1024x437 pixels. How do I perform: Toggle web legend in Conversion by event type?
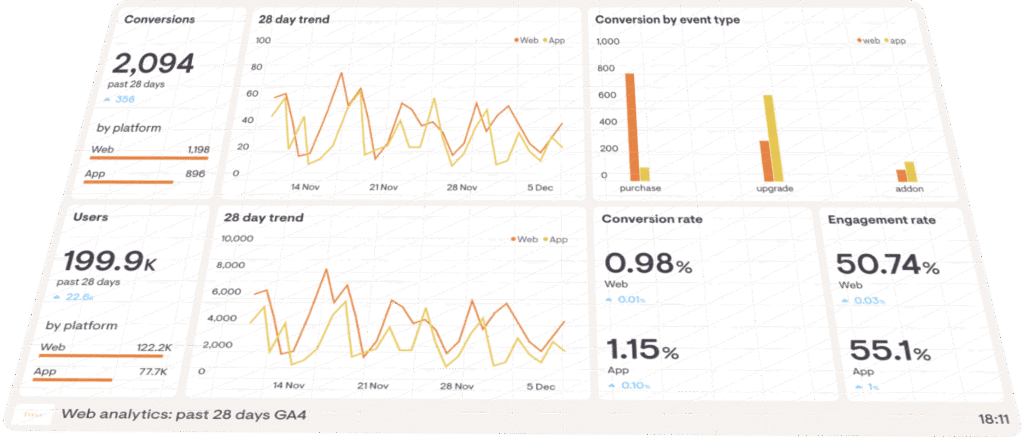868,40
